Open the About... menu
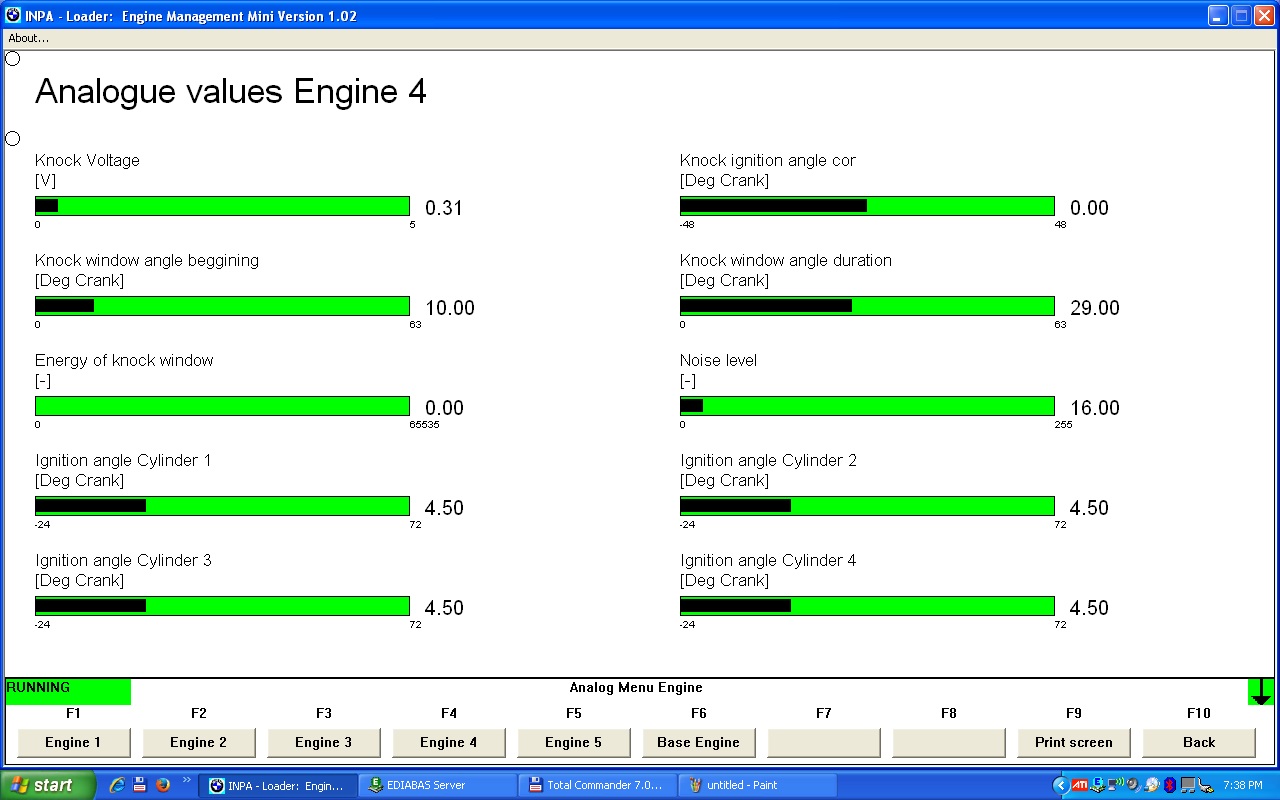Screen dimensions: 1280x800 [28, 38]
